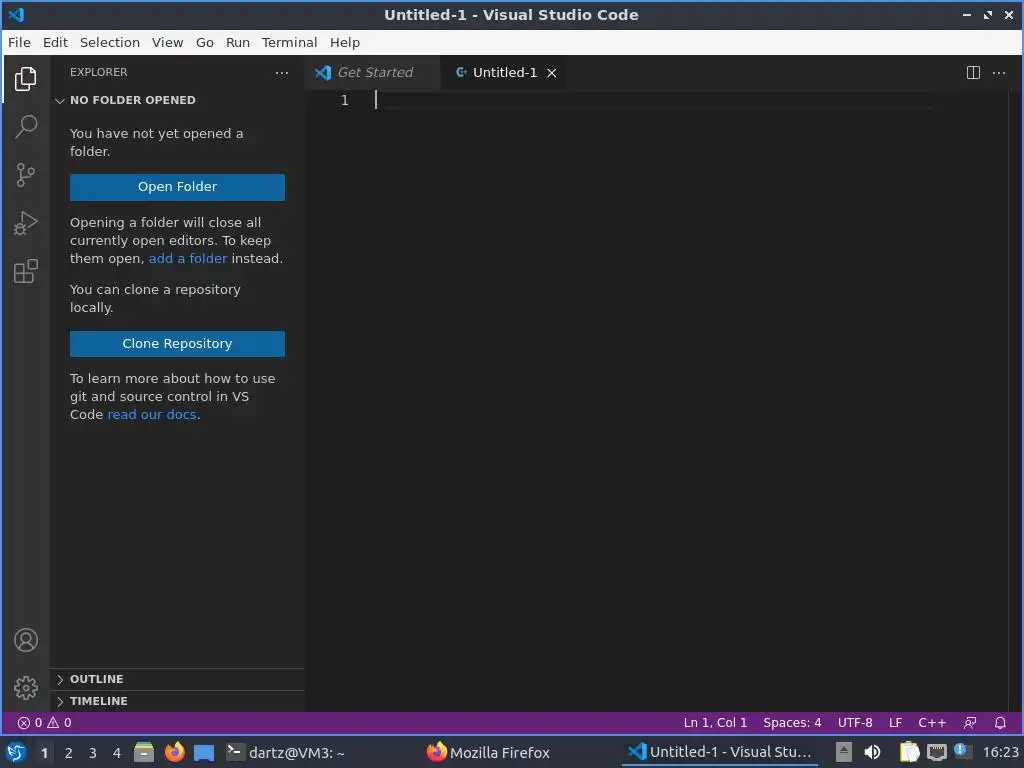Switch to workspace 4
The height and width of the screenshot is (768, 1024).
(x=117, y=753)
